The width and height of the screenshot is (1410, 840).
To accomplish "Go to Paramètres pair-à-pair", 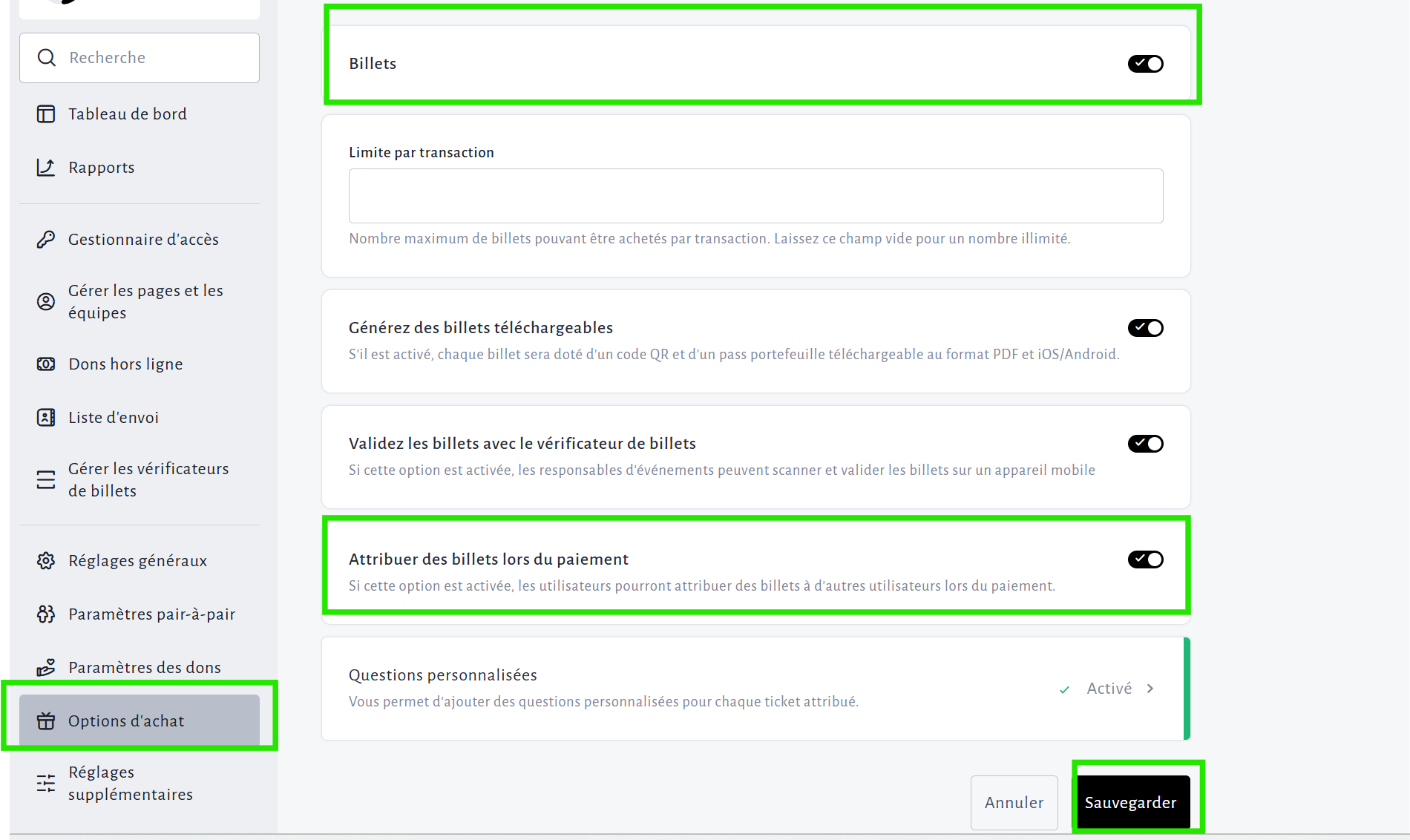I will click(151, 614).
